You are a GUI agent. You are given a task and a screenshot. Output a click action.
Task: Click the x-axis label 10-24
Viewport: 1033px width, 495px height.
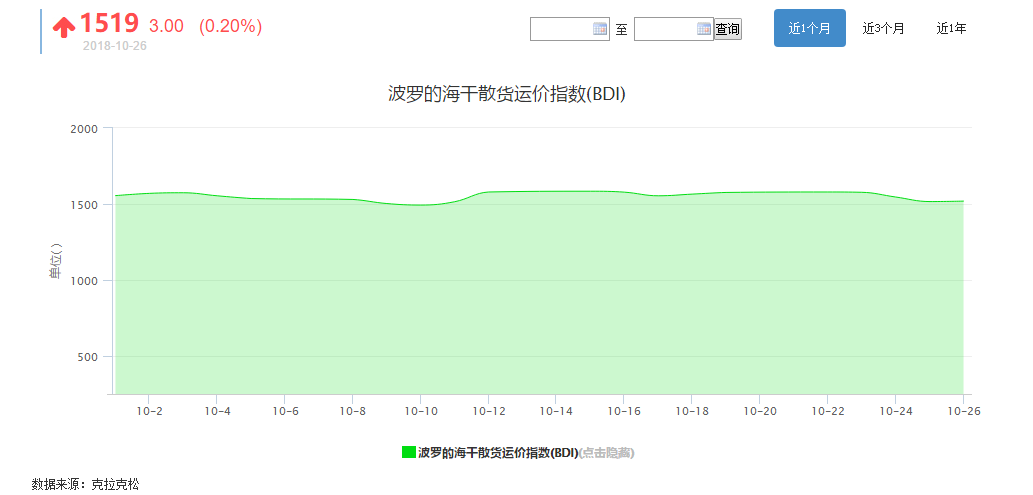(x=895, y=411)
